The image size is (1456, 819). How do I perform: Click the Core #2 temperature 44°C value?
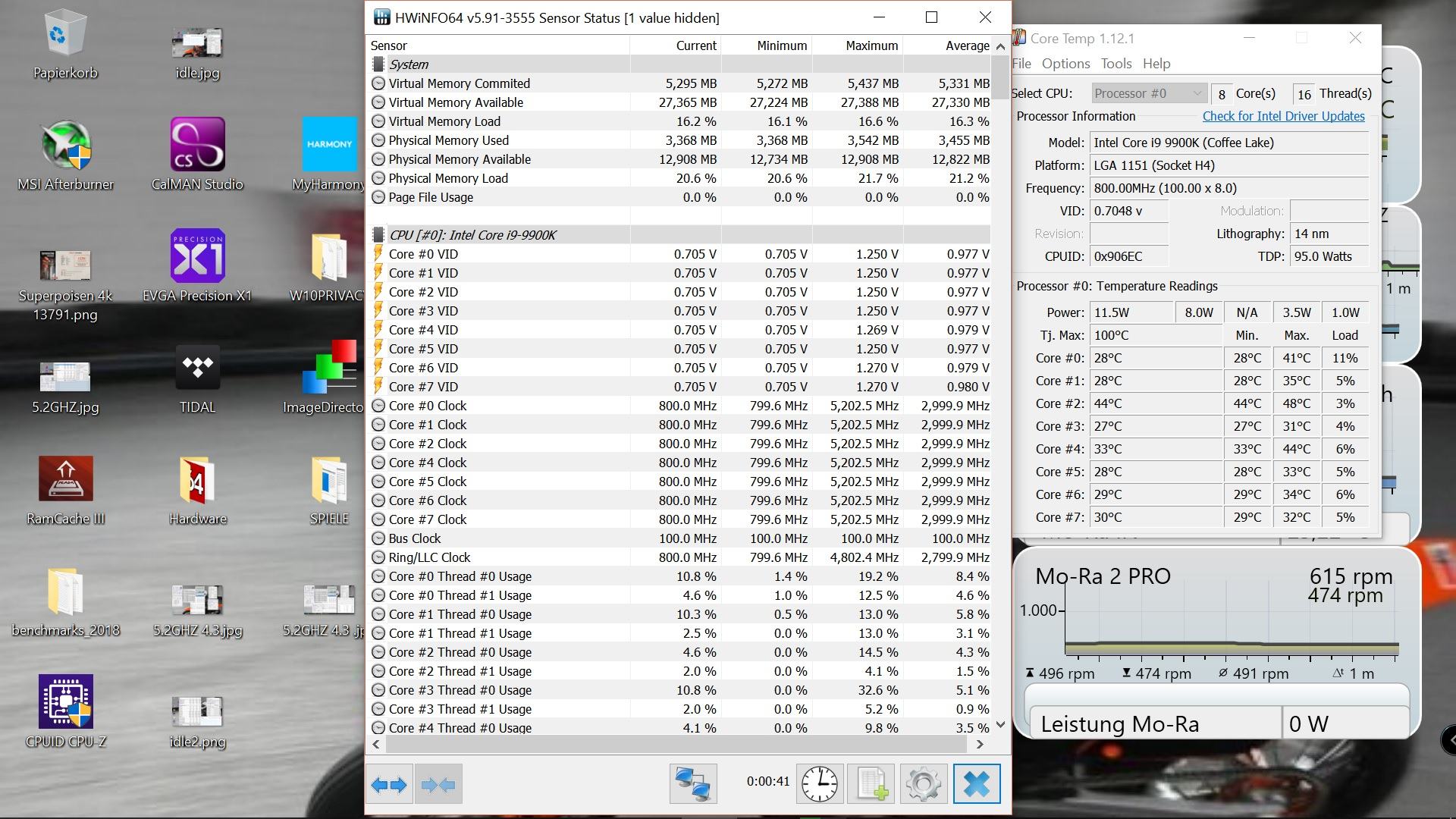pos(1156,403)
